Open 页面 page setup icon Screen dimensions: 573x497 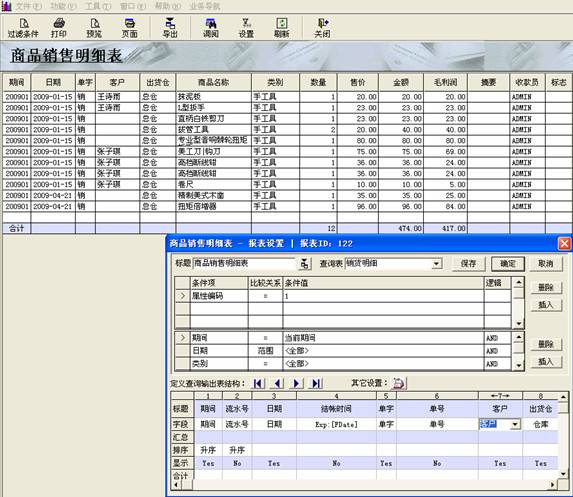point(129,28)
